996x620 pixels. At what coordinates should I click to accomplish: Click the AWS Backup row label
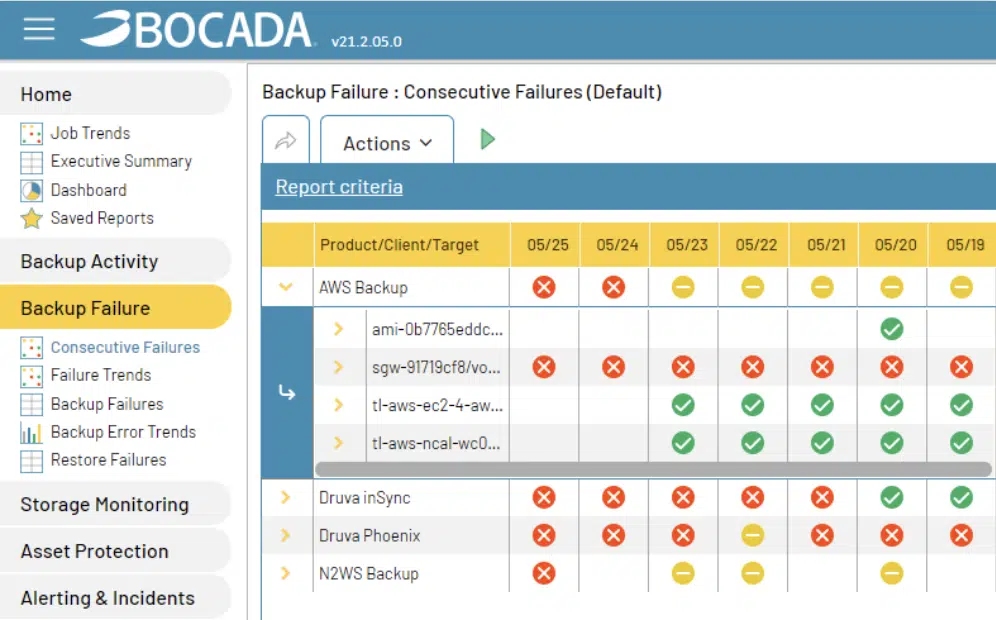(363, 288)
